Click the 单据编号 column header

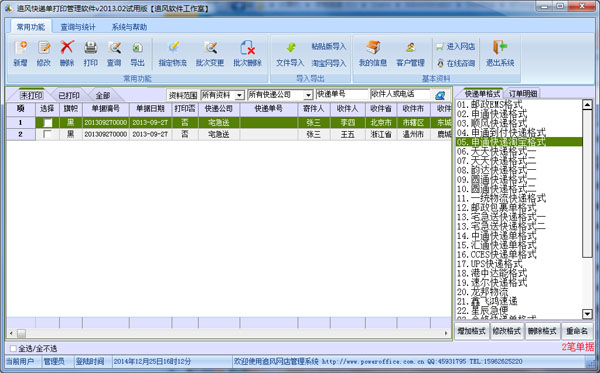coord(106,109)
